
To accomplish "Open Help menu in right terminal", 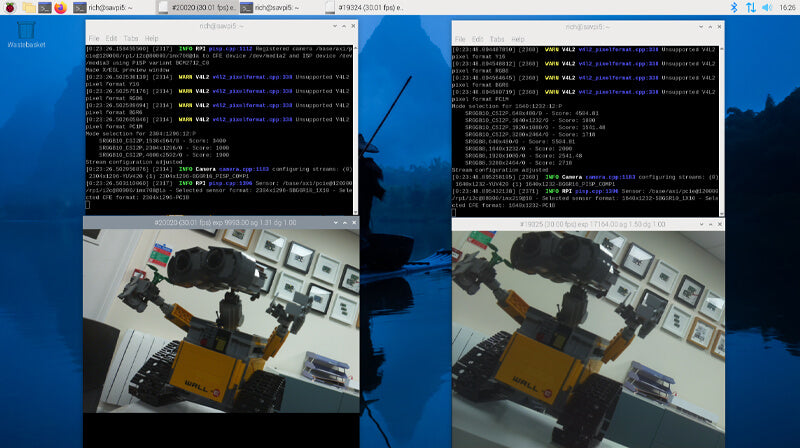I will pos(518,39).
